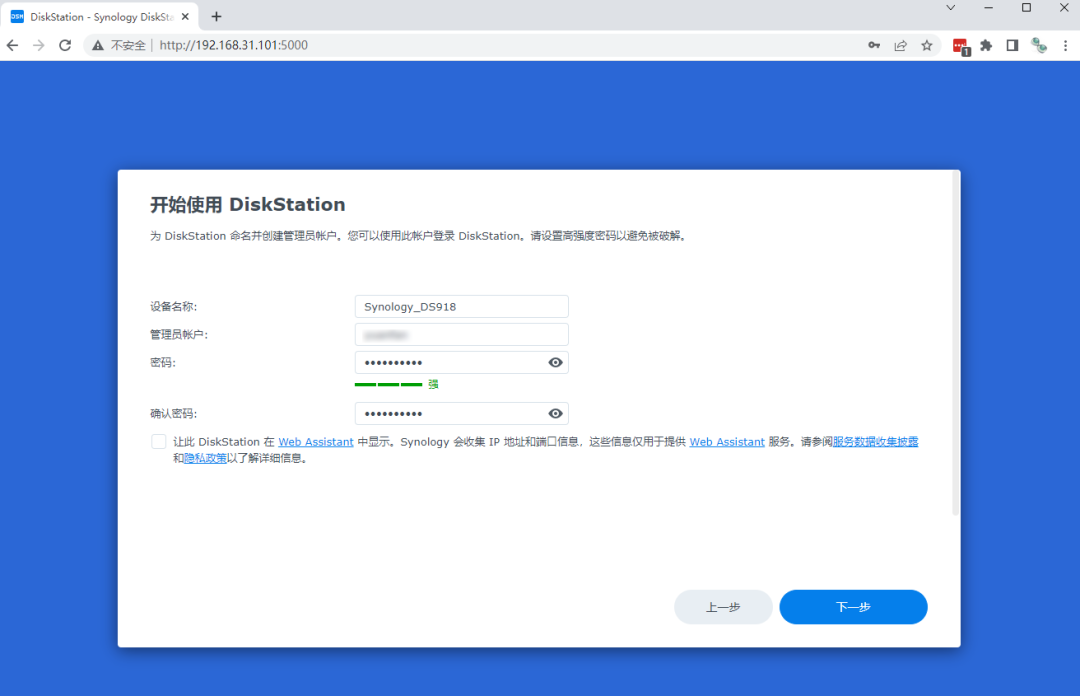This screenshot has width=1080, height=696.
Task: Bookmark this page with star icon
Action: [x=927, y=45]
